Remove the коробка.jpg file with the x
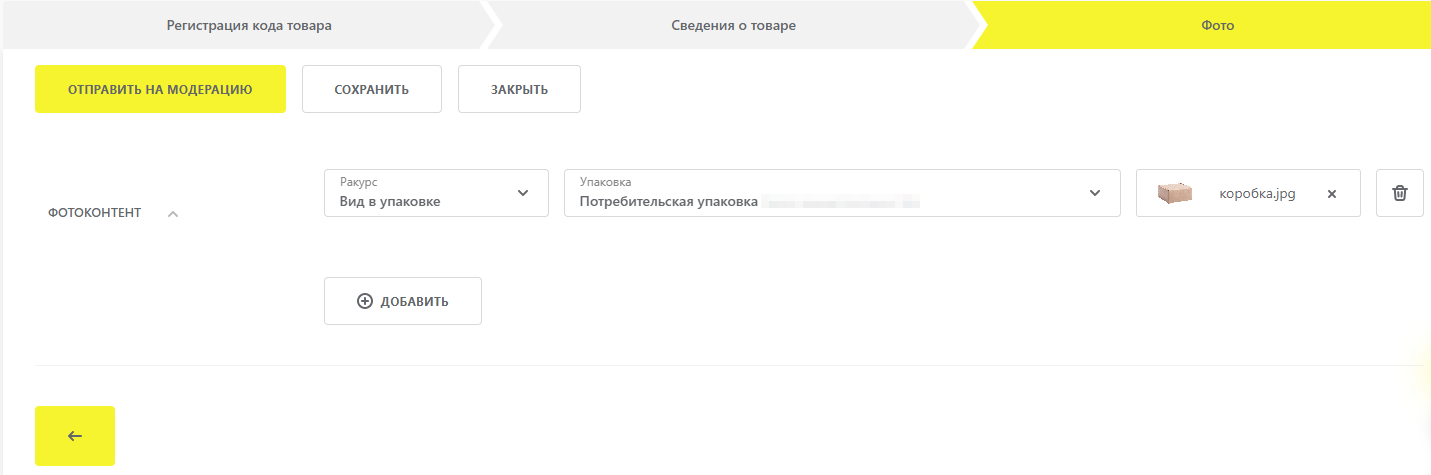Image resolution: width=1431 pixels, height=475 pixels. (x=1332, y=194)
